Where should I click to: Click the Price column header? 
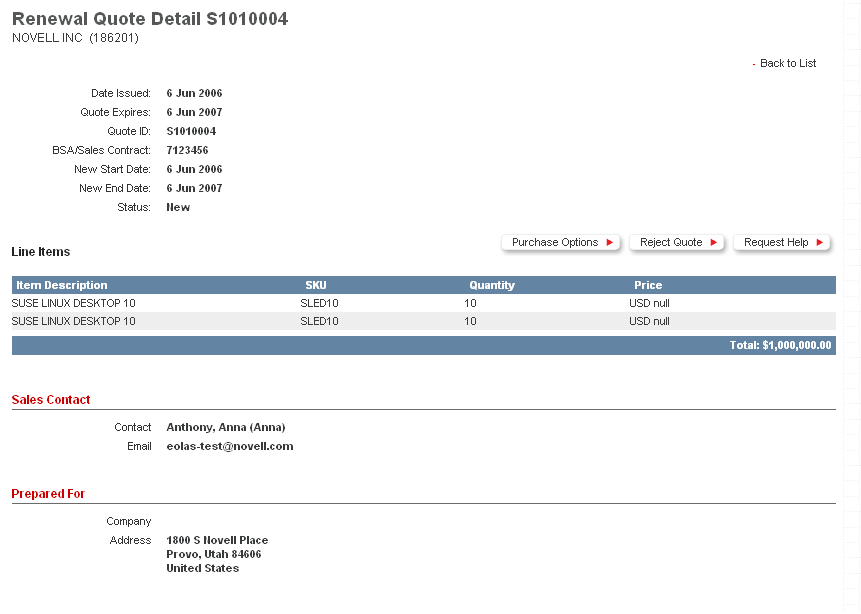point(648,285)
